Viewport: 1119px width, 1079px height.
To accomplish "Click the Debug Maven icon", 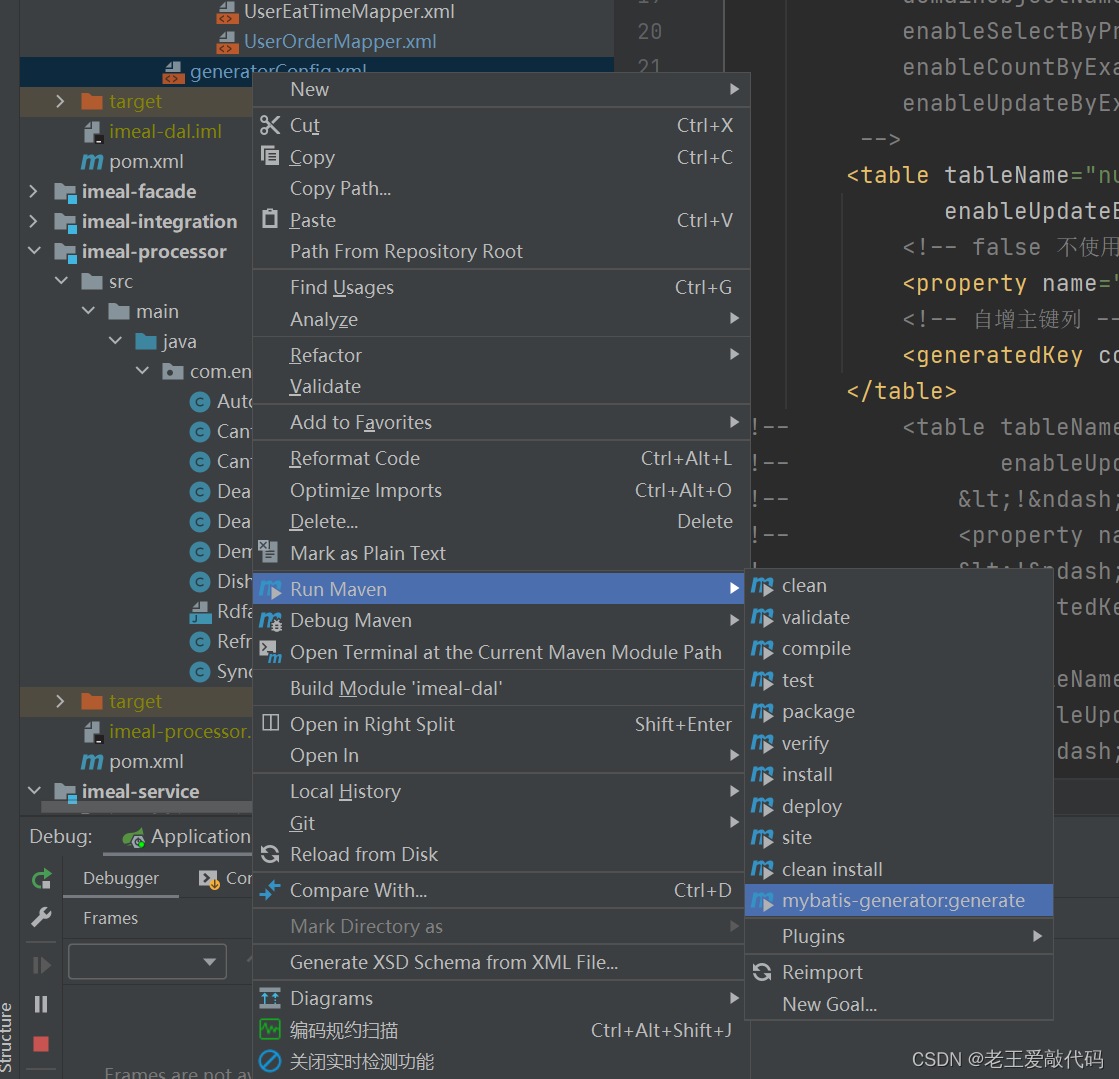I will click(270, 621).
